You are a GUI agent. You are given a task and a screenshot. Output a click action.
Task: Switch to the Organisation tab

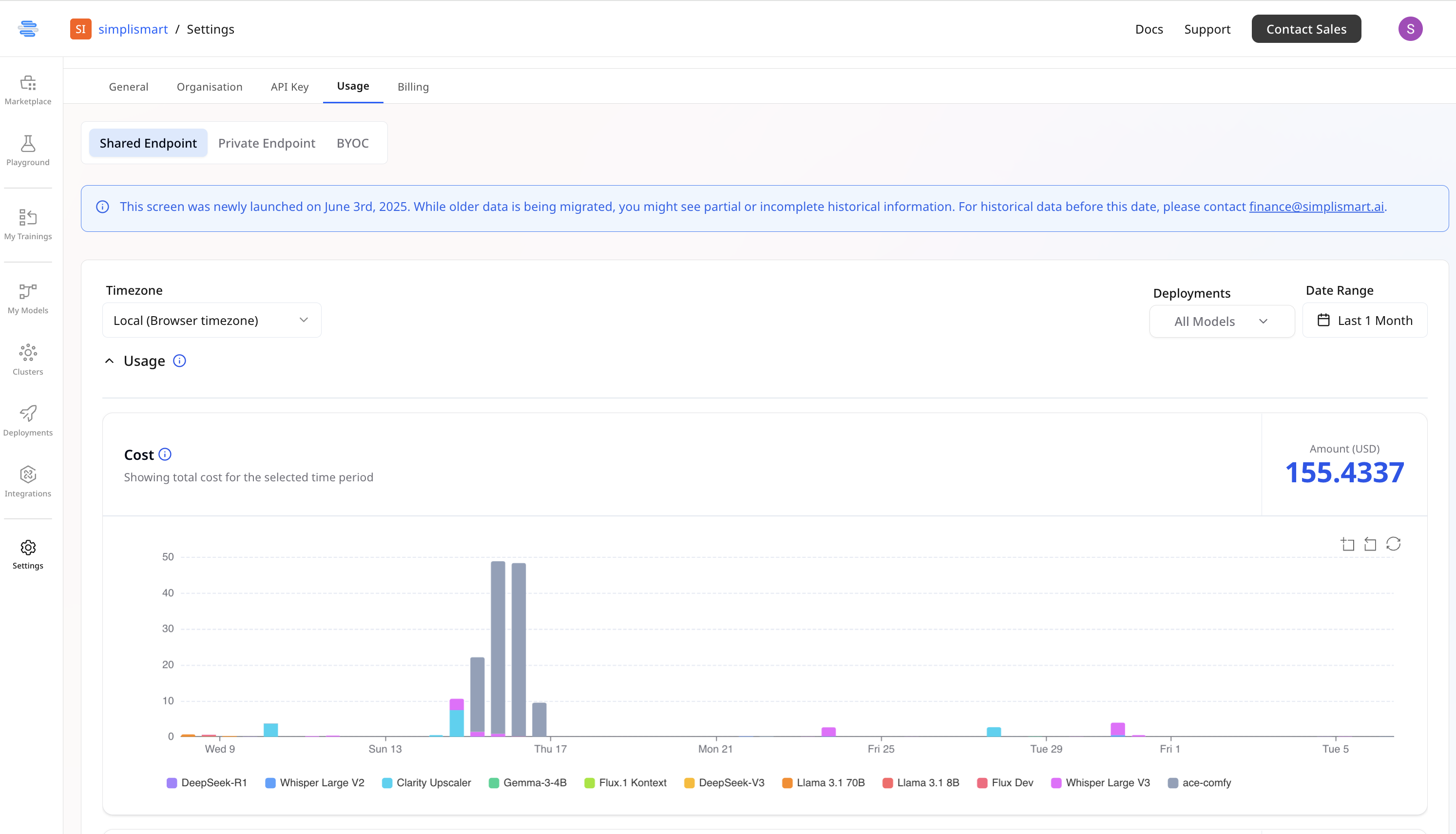coord(210,87)
